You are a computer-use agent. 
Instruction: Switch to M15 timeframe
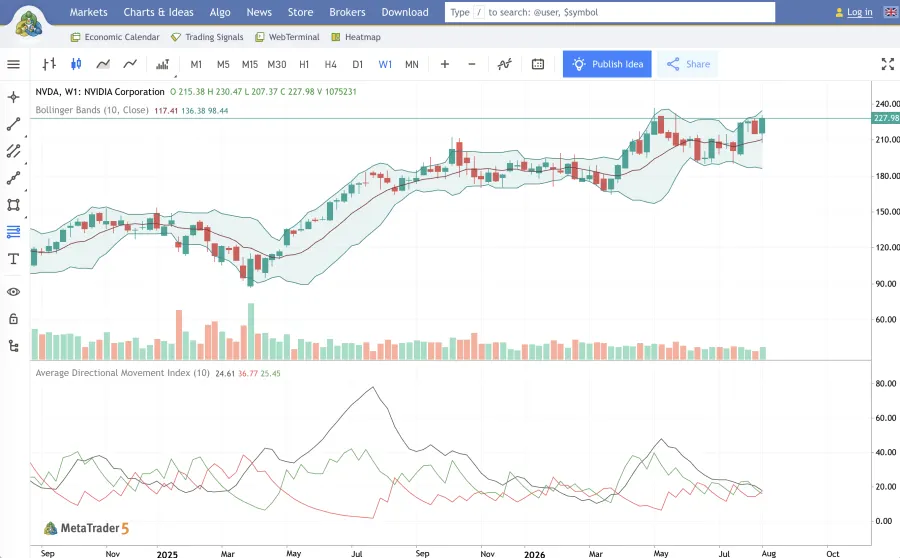pyautogui.click(x=250, y=64)
